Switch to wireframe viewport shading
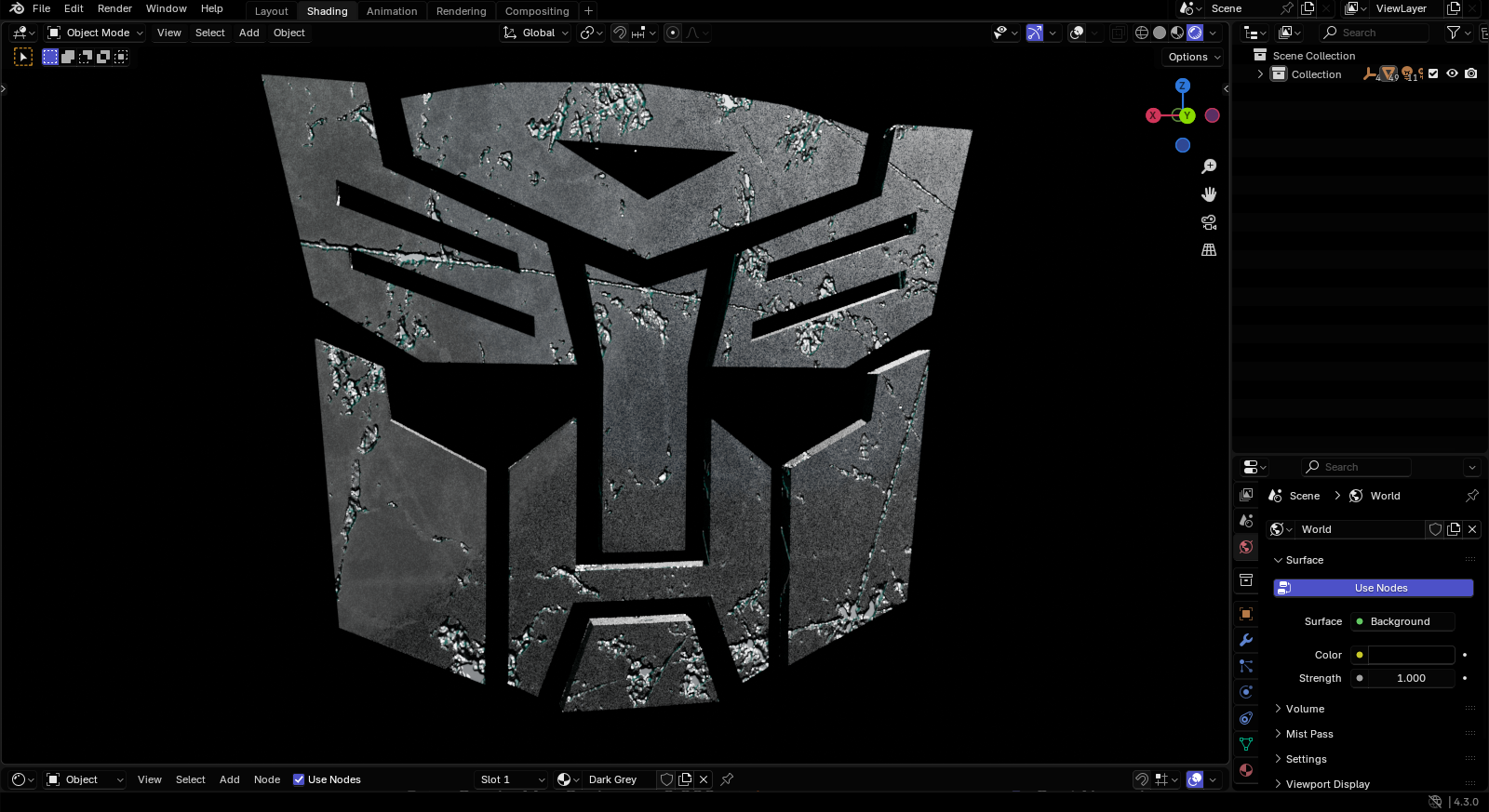This screenshot has width=1489, height=812. click(x=1142, y=33)
